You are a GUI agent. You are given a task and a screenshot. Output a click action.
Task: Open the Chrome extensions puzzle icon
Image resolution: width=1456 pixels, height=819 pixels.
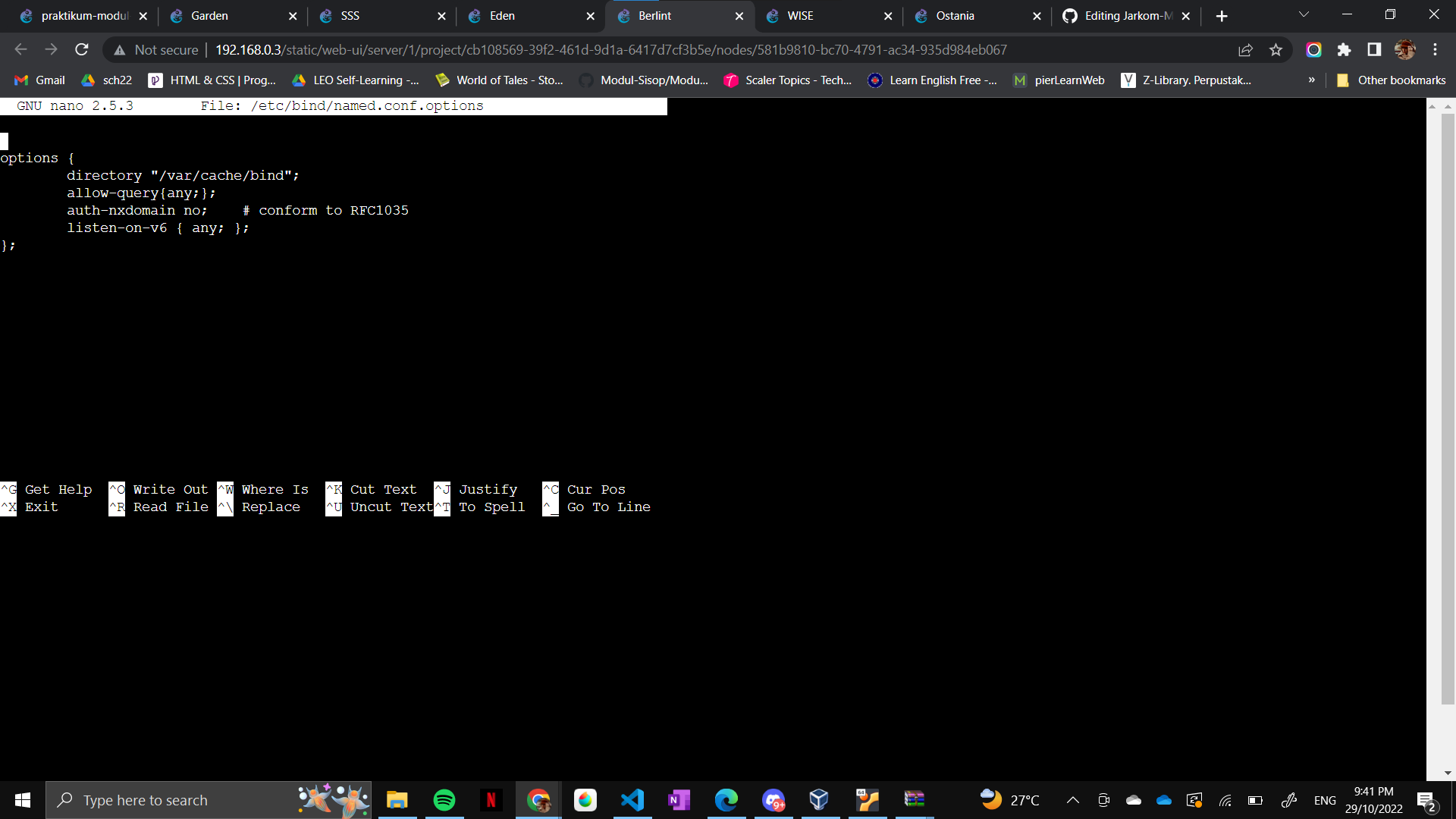1344,50
